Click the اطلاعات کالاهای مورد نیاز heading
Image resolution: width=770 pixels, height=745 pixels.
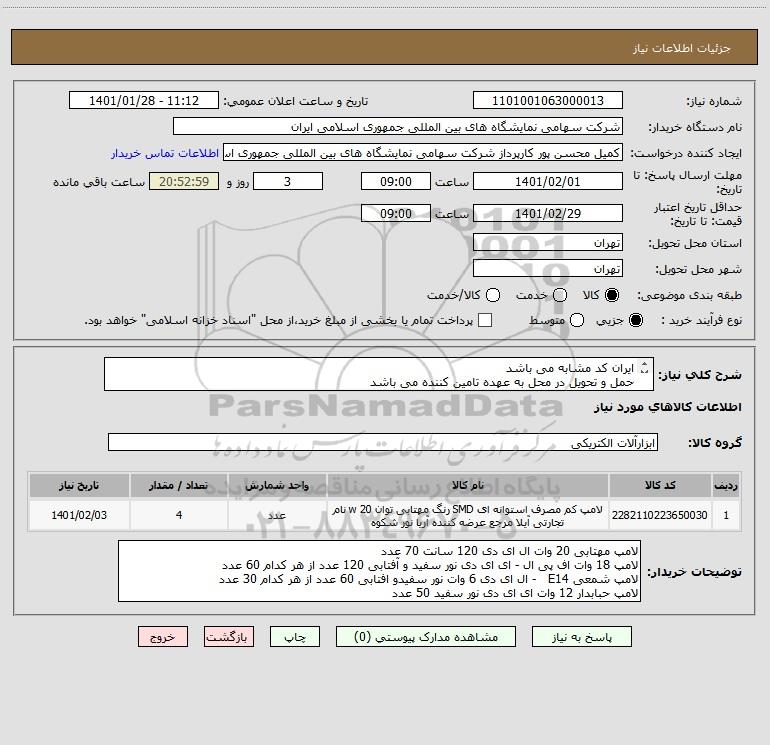click(x=668, y=407)
